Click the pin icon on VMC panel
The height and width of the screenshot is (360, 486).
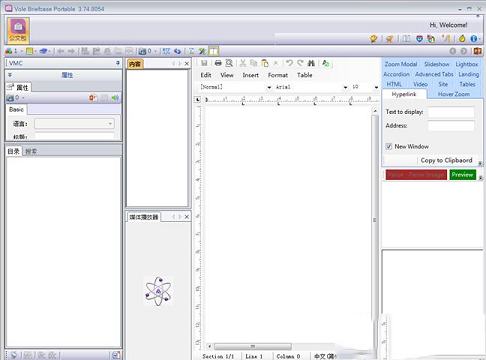tap(118, 63)
